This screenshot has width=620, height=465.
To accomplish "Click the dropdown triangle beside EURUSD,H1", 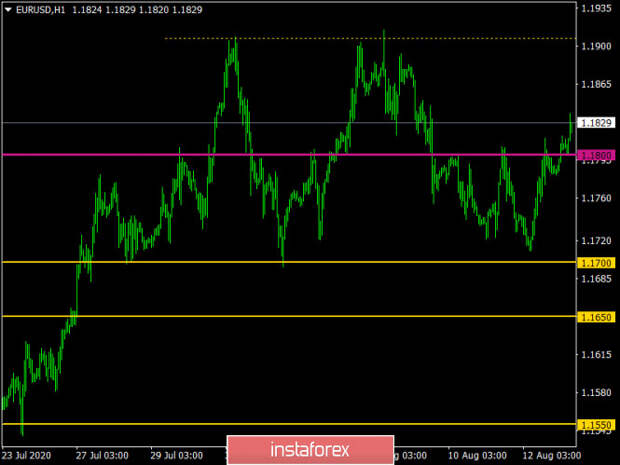I will [8, 9].
